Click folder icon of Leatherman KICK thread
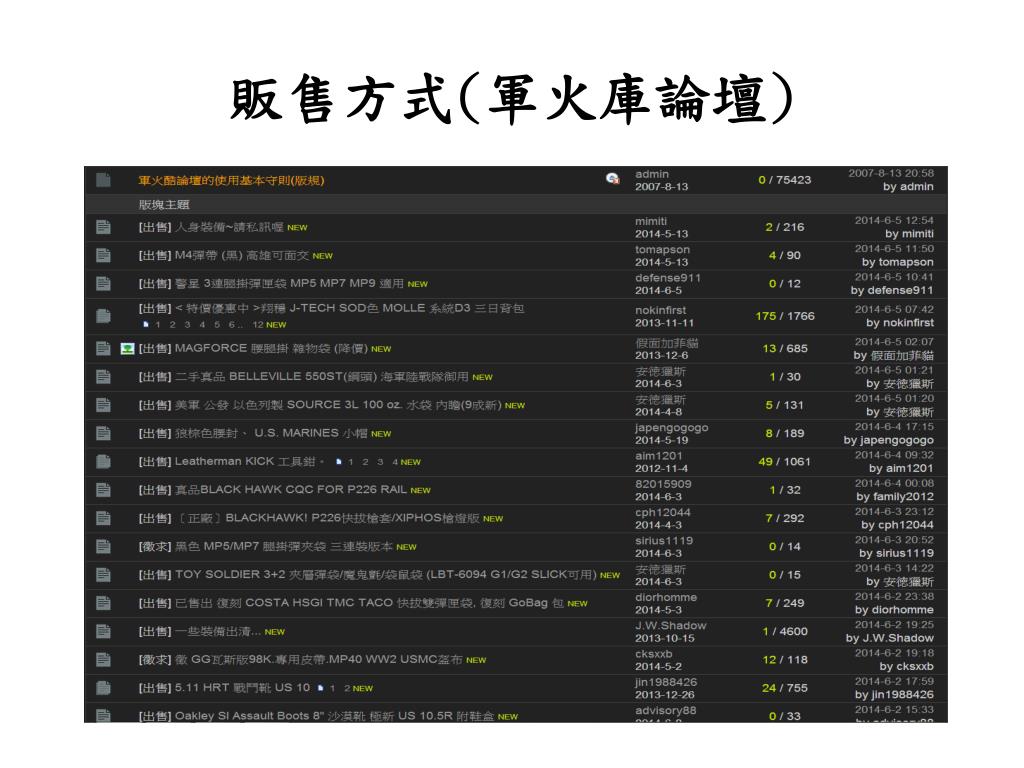This screenshot has height=768, width=1024. click(103, 462)
